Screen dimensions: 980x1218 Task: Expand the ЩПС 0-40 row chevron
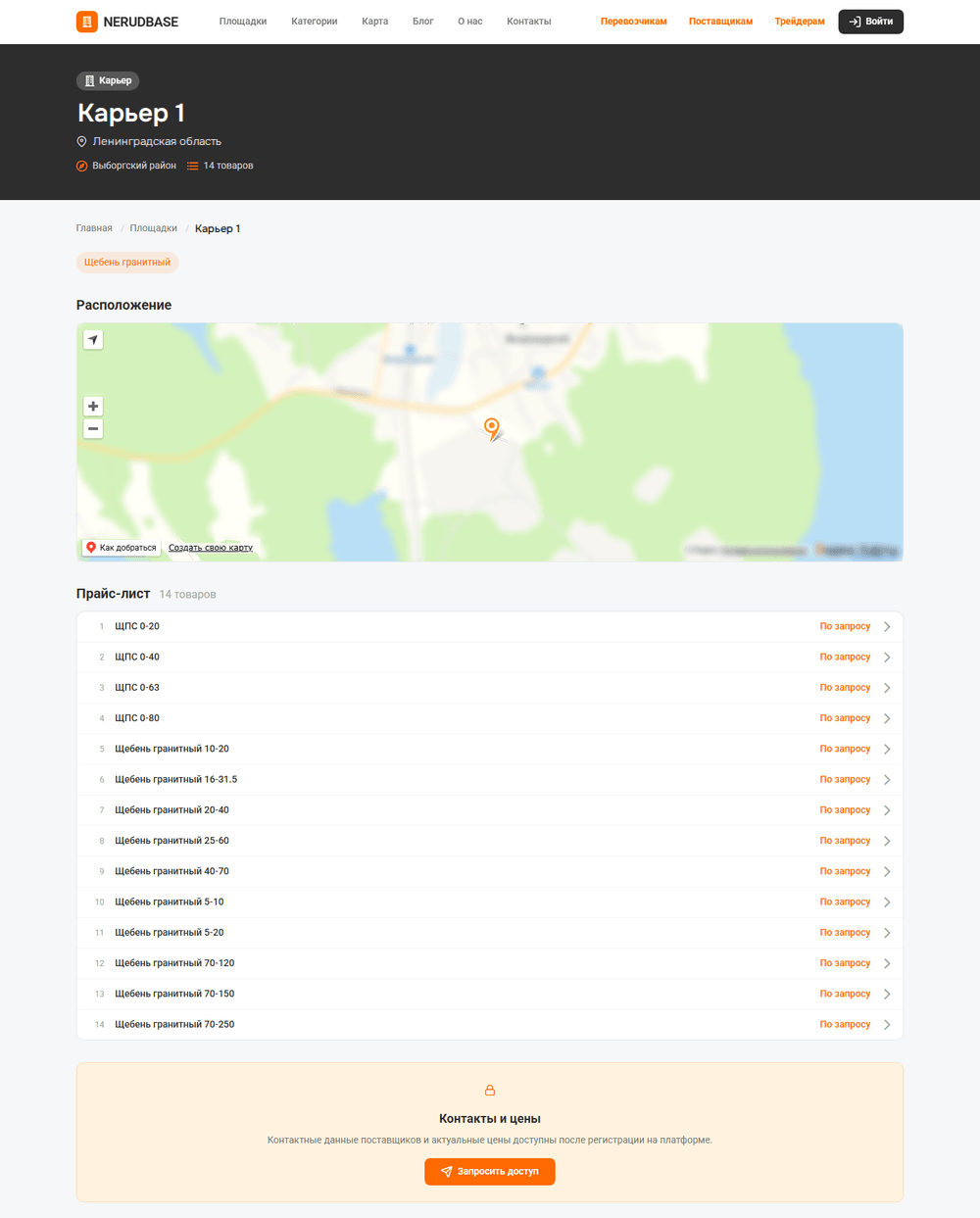(x=887, y=658)
